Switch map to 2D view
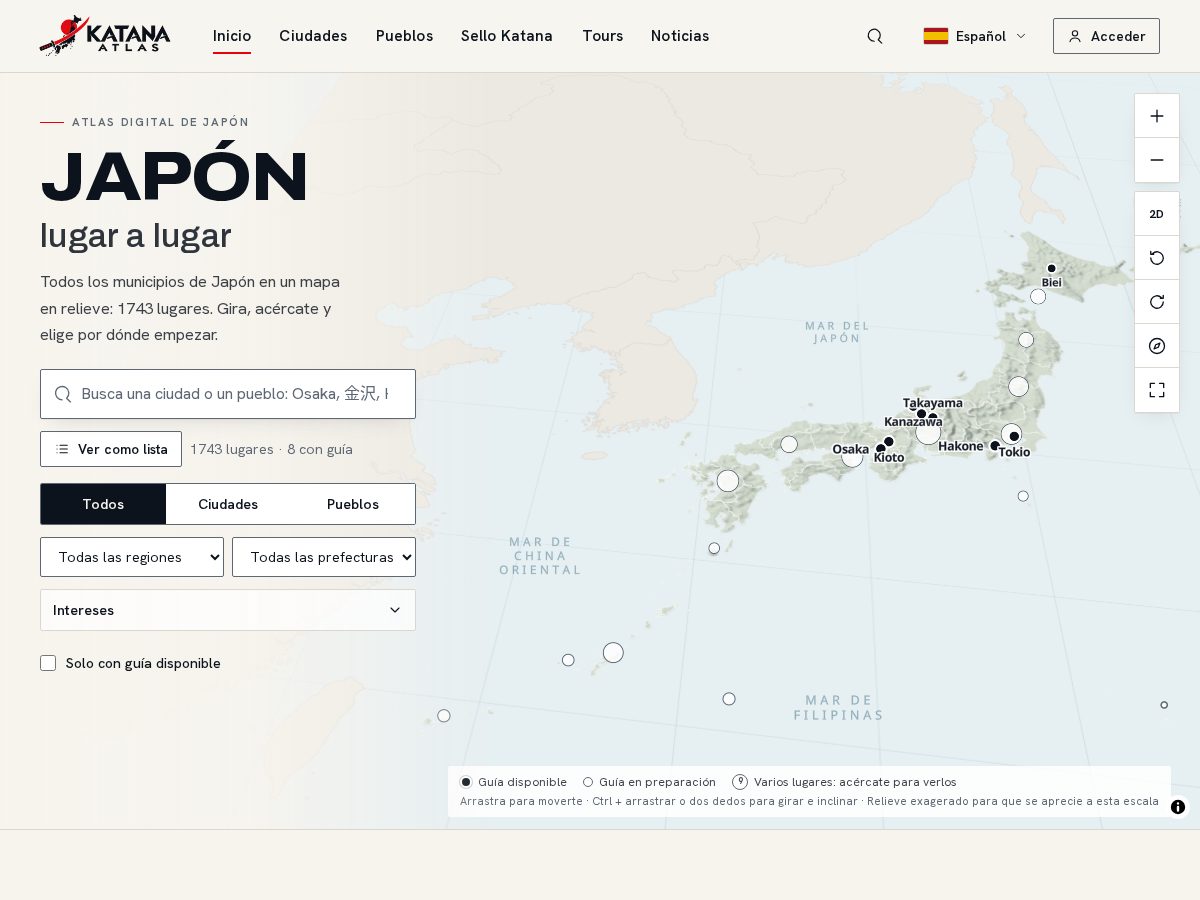The height and width of the screenshot is (900, 1200). click(1157, 214)
